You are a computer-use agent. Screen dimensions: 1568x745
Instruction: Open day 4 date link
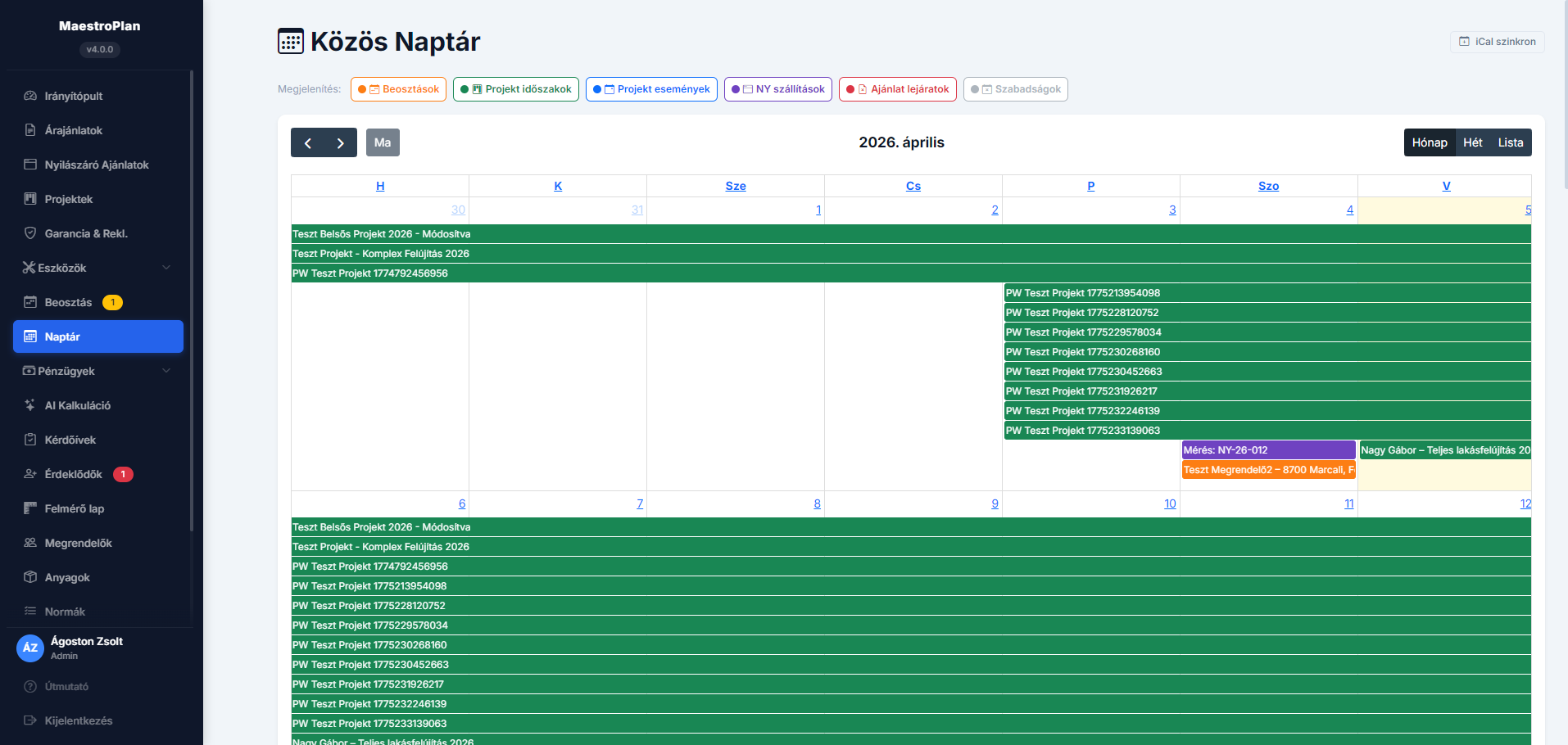click(1350, 210)
